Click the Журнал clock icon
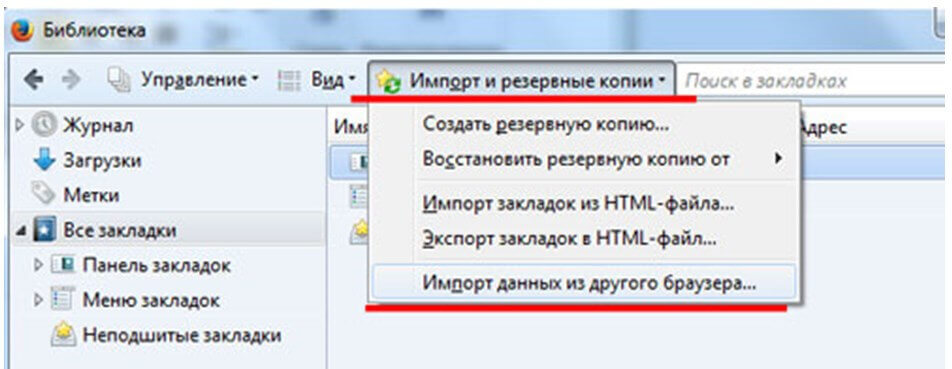Screen dimensions: 952x369 tap(44, 126)
